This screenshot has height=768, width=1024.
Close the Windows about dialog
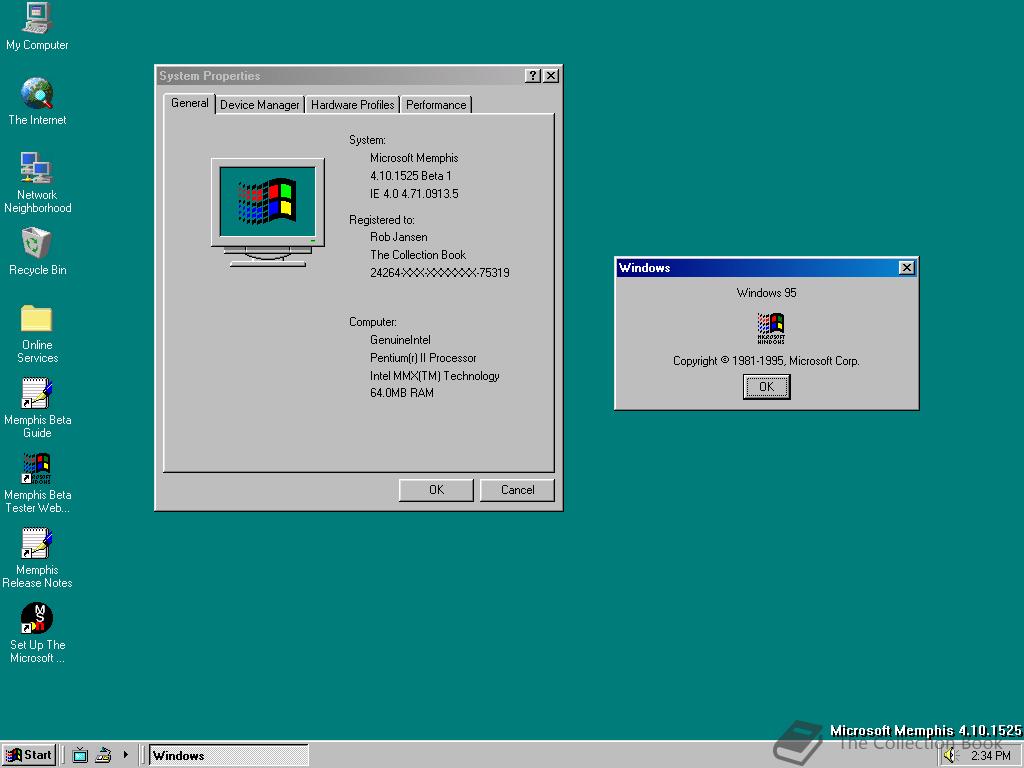(x=906, y=268)
